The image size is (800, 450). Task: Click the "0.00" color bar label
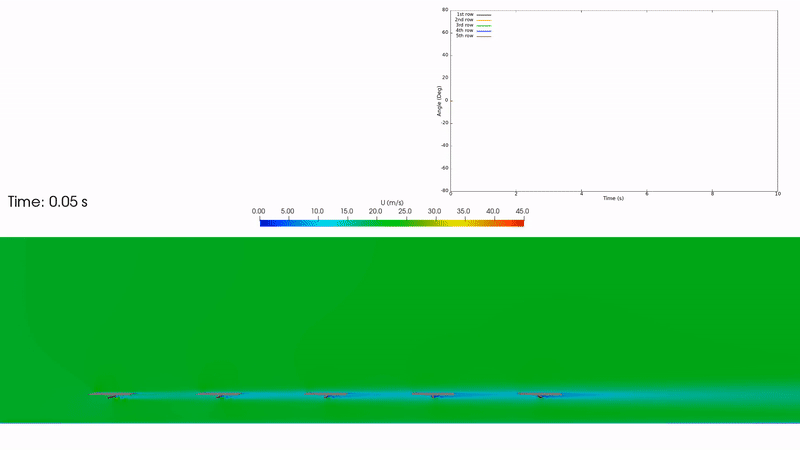pyautogui.click(x=258, y=211)
